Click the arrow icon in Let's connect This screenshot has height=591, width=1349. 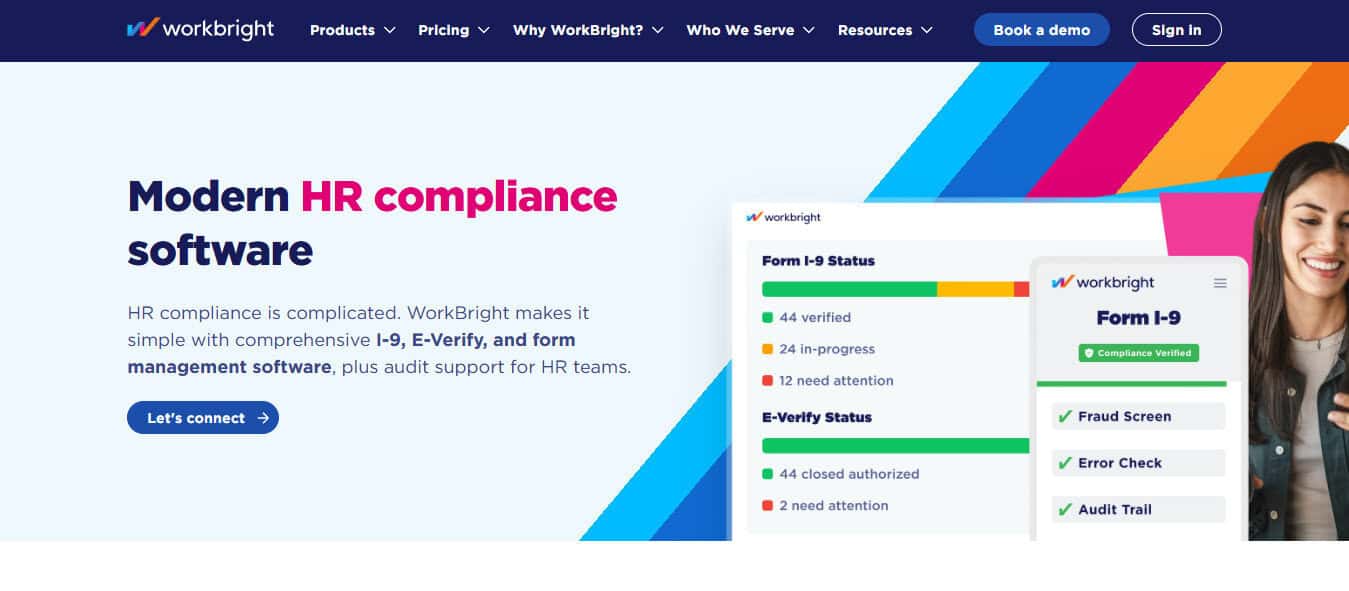263,418
